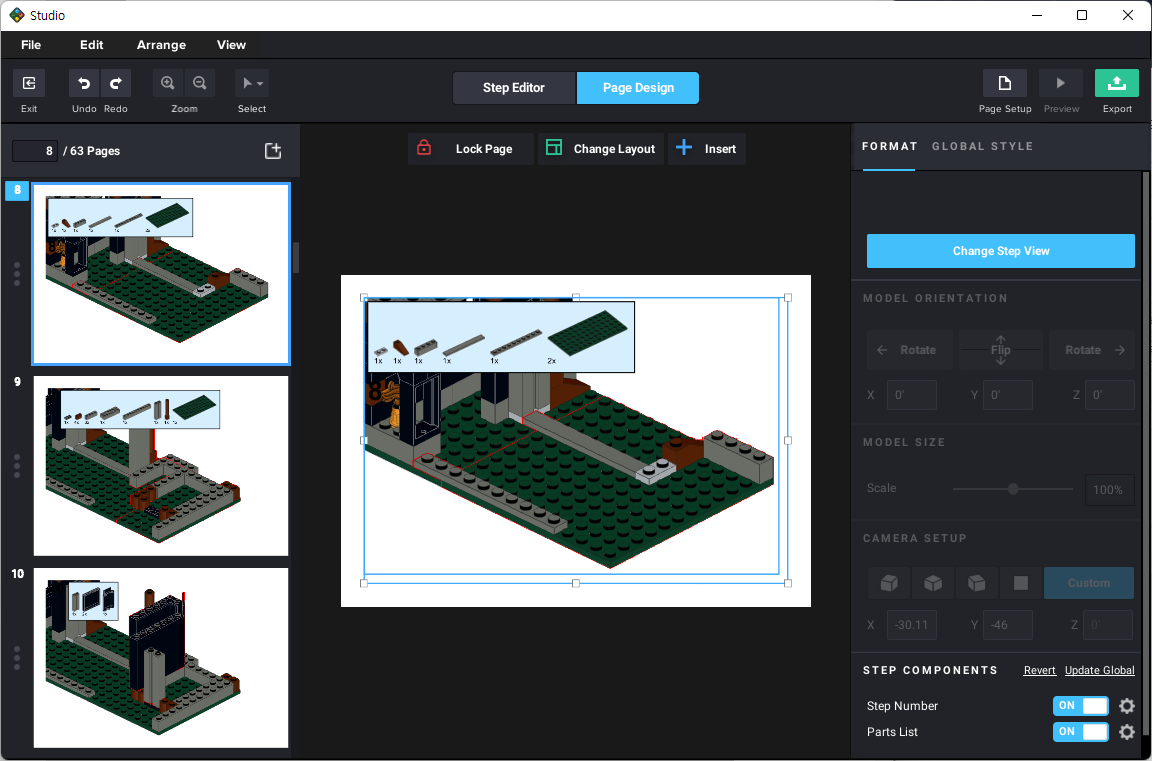1152x761 pixels.
Task: Select the Page Design mode
Action: [x=638, y=87]
